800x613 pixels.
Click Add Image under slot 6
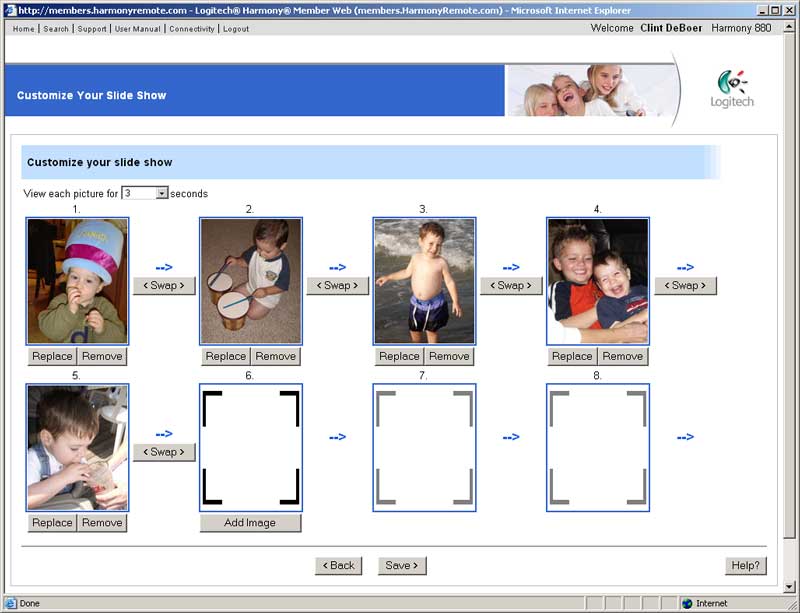click(x=250, y=523)
